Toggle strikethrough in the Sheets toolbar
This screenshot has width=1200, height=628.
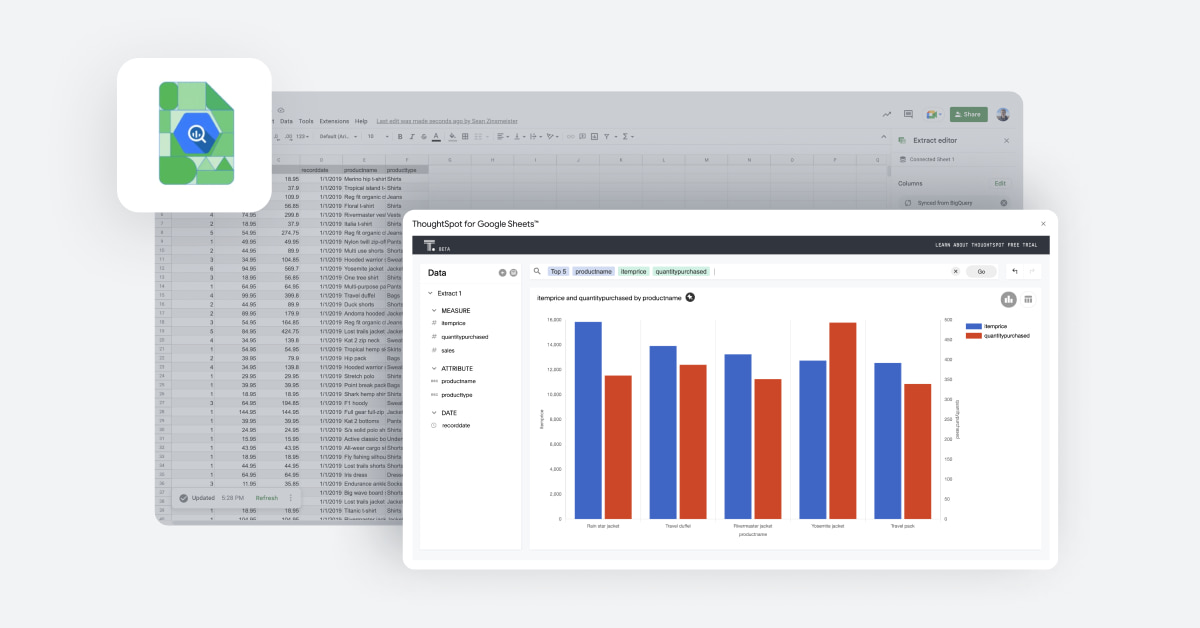(x=423, y=136)
